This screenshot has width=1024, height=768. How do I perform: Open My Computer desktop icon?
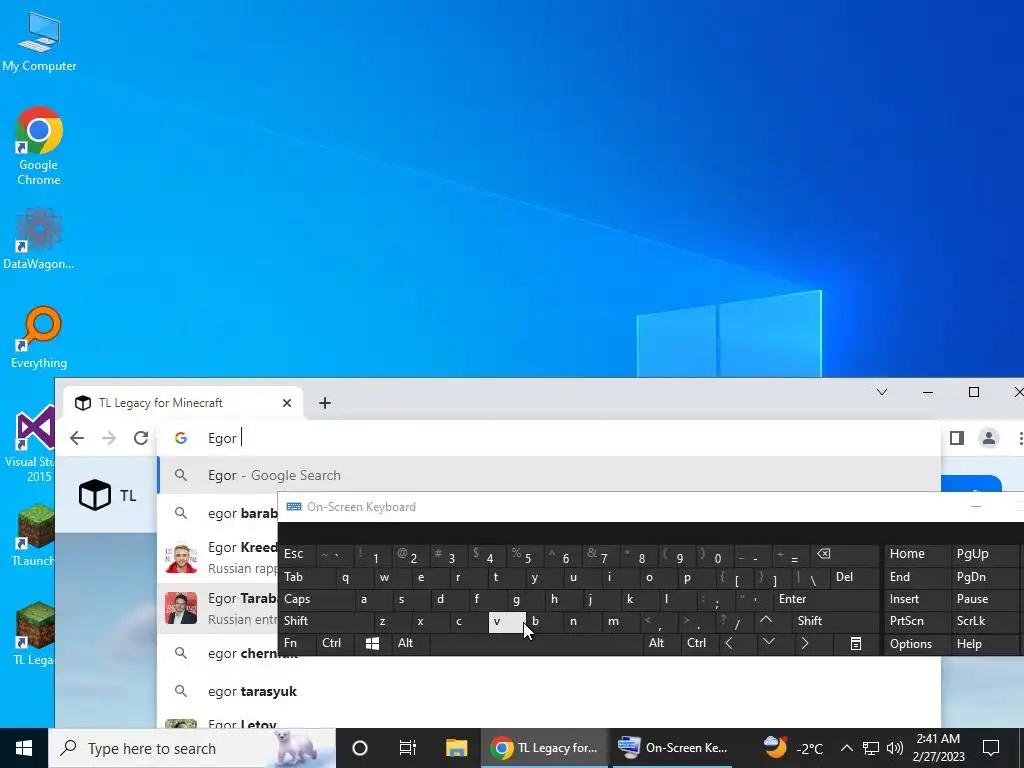click(x=39, y=42)
